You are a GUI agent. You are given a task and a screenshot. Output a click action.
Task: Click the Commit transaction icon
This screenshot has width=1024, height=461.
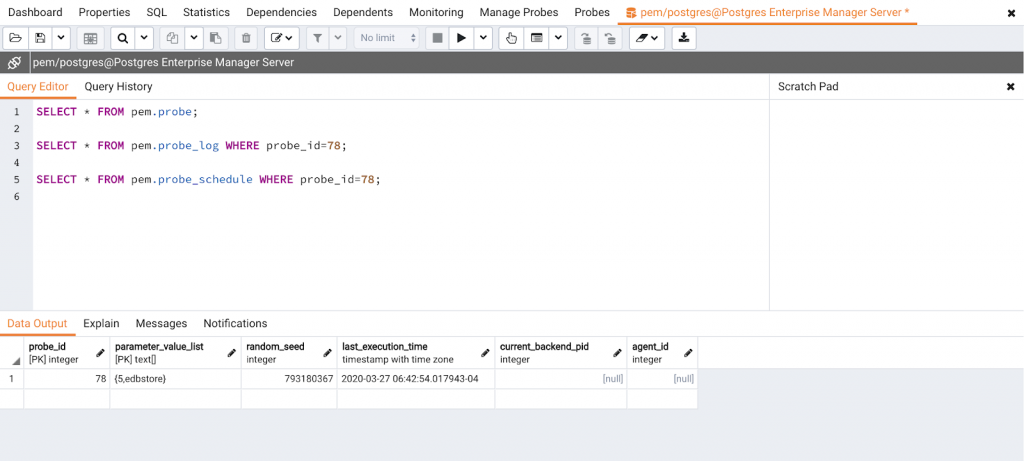pos(586,38)
